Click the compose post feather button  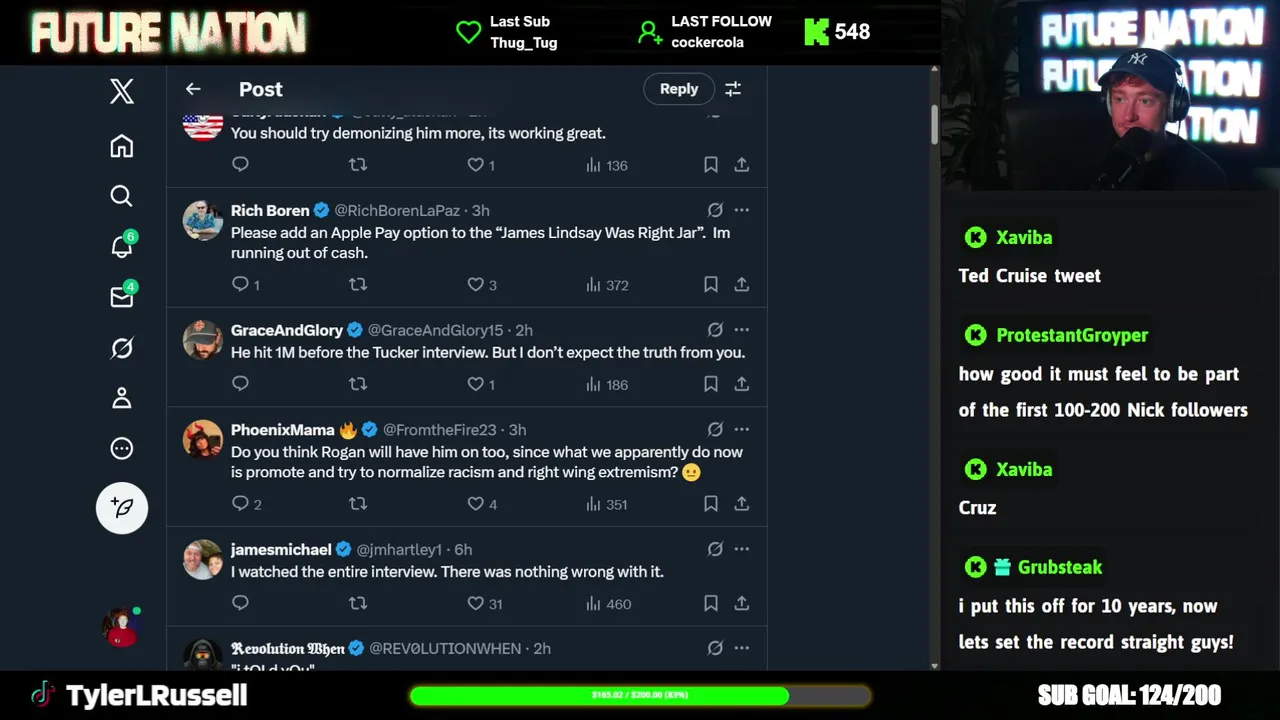coord(122,508)
